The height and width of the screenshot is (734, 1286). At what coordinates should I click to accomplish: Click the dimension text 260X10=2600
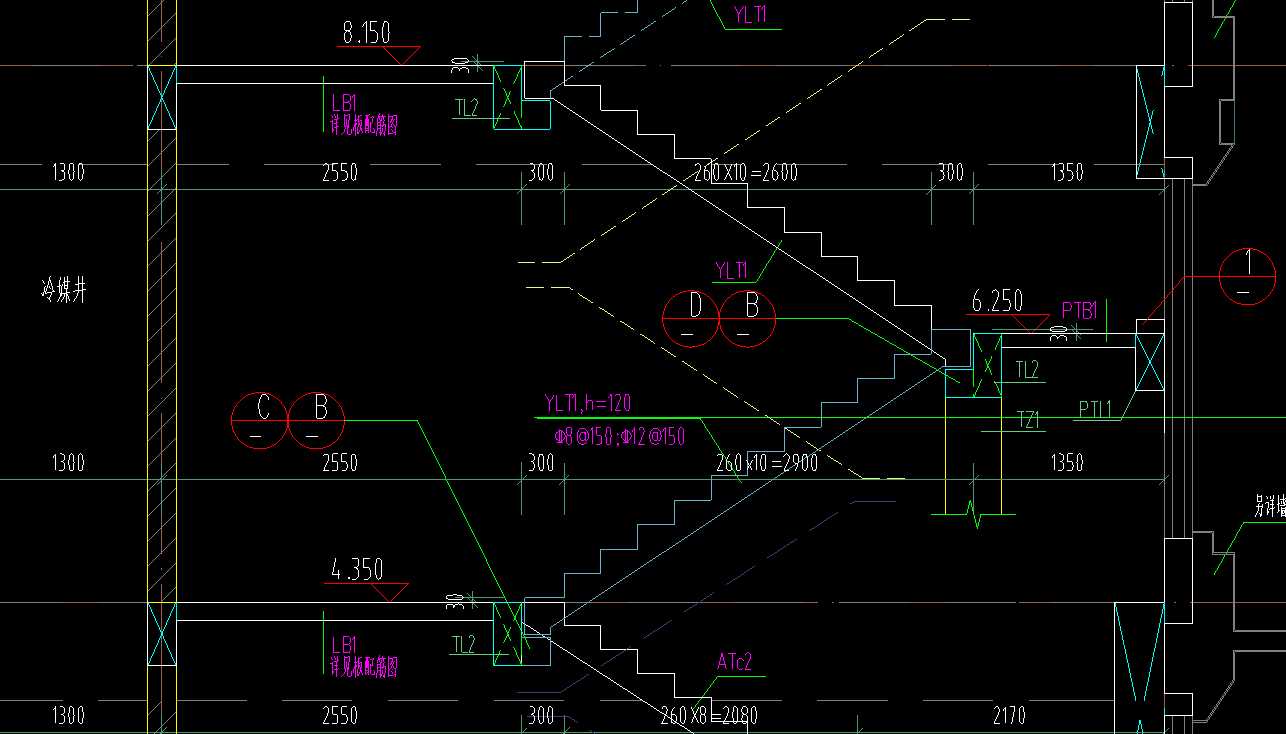745,173
